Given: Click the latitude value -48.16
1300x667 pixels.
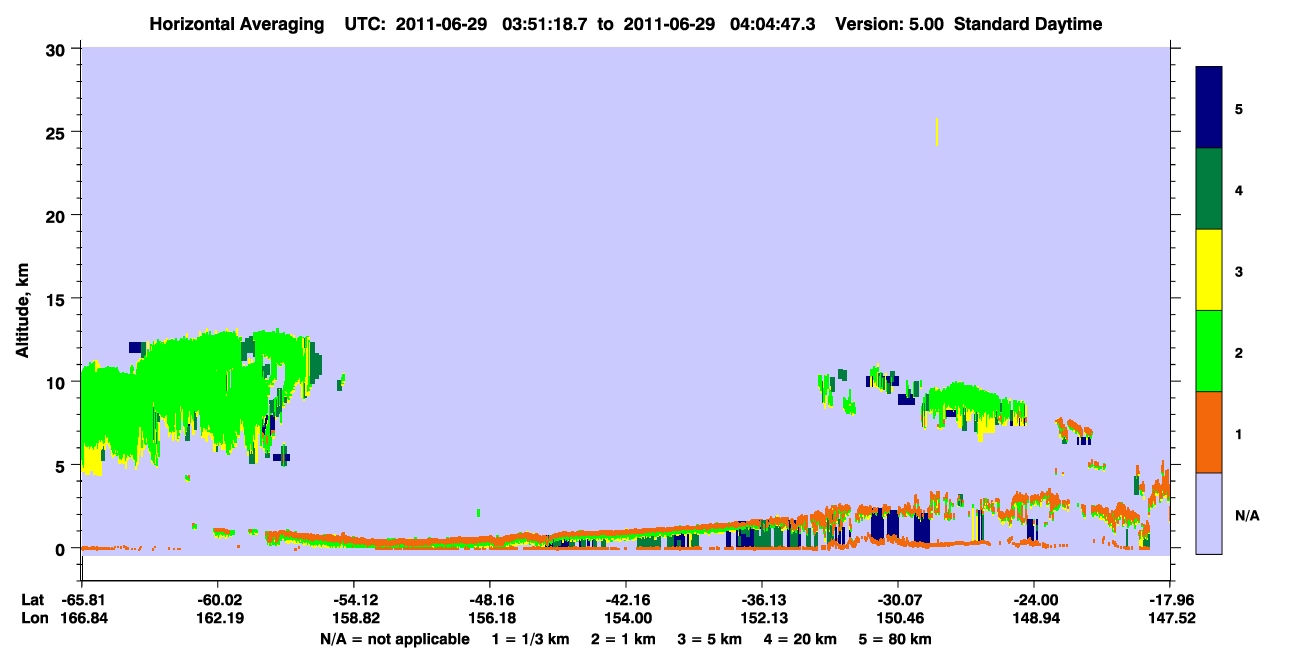Looking at the screenshot, I should coord(489,600).
